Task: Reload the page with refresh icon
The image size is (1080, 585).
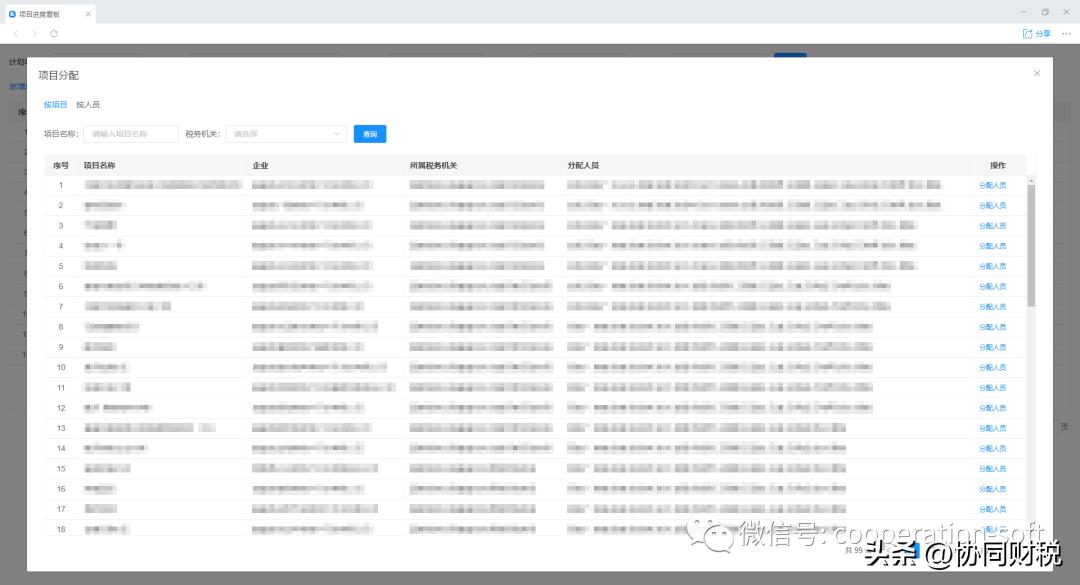Action: (54, 33)
